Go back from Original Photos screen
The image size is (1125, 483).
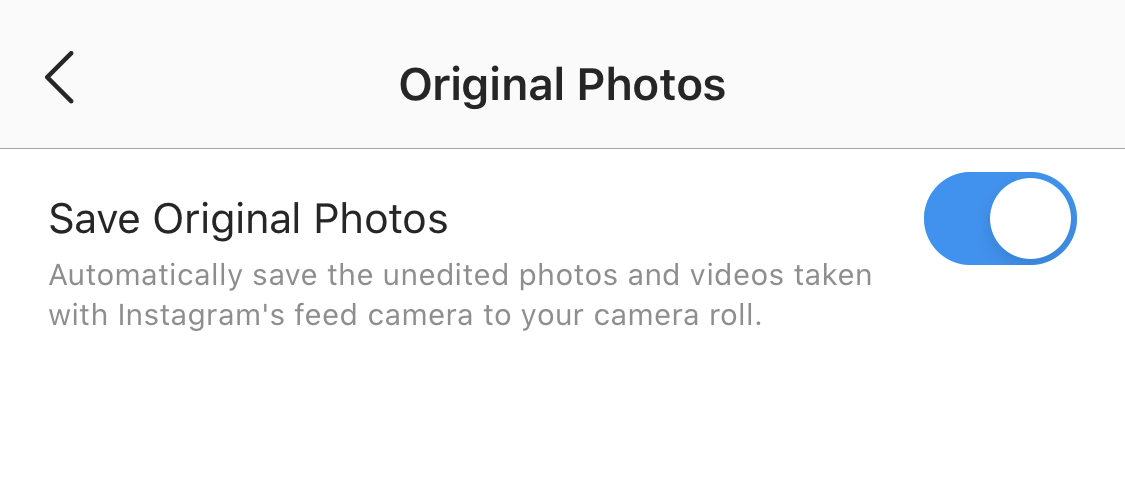coord(59,78)
